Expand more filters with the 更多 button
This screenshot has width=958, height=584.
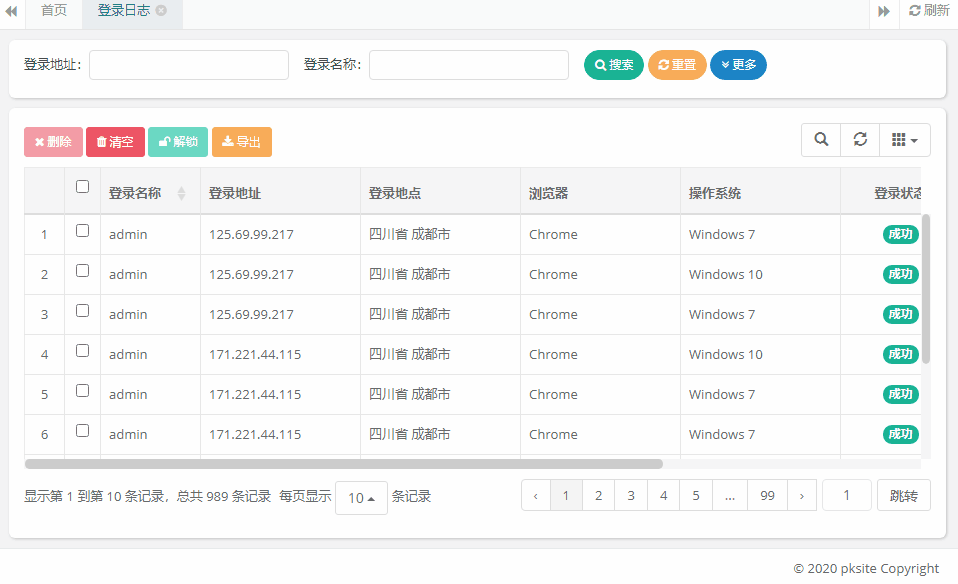(738, 64)
